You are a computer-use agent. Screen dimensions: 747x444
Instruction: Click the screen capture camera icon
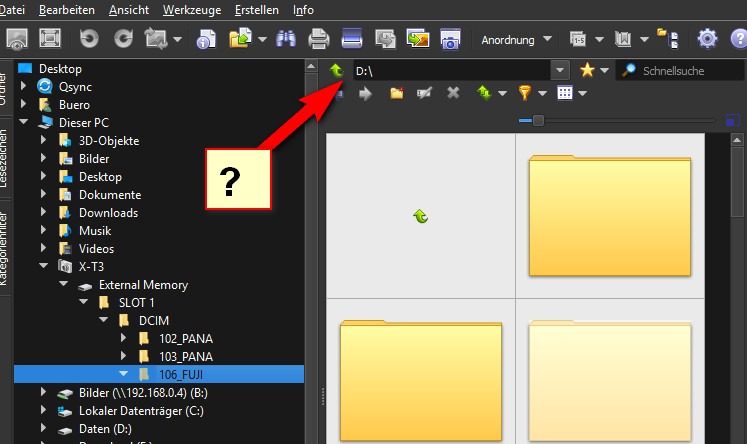tap(450, 39)
